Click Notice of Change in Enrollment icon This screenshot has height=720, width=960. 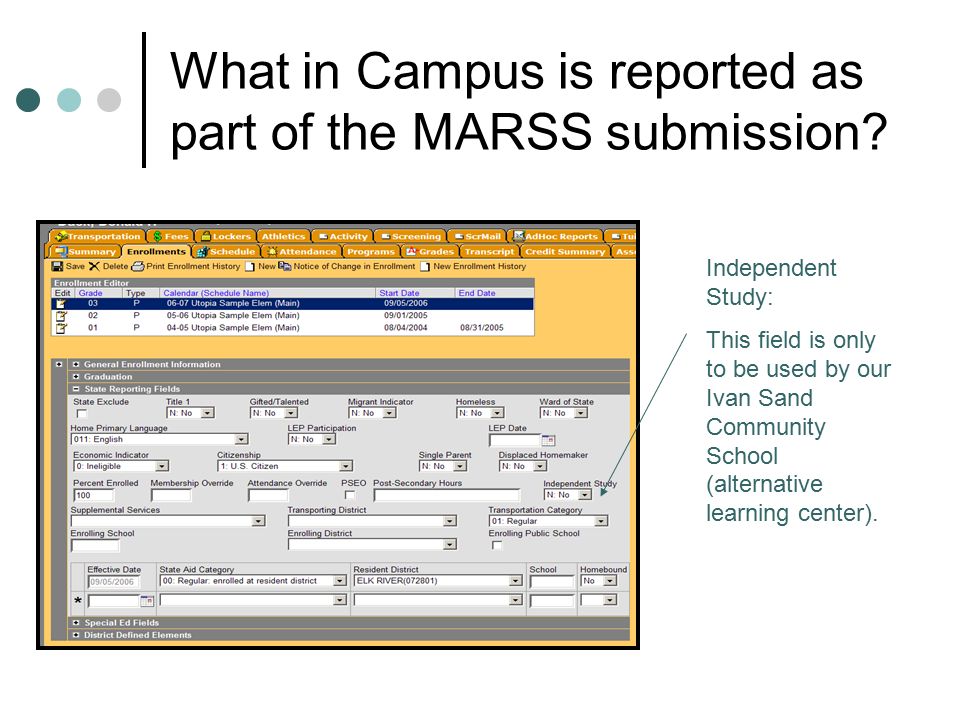click(x=285, y=266)
